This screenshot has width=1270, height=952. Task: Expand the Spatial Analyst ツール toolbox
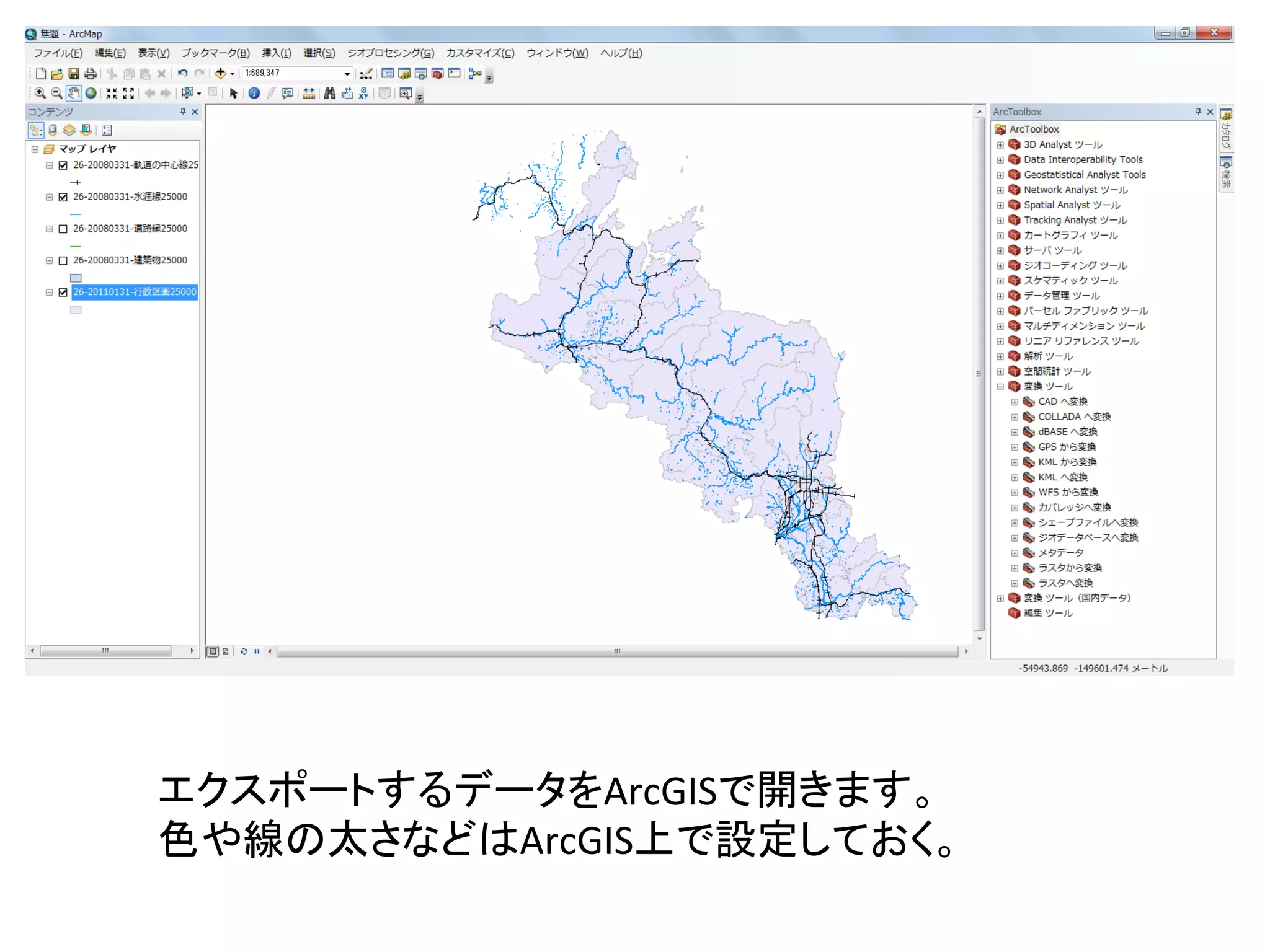coord(1000,205)
